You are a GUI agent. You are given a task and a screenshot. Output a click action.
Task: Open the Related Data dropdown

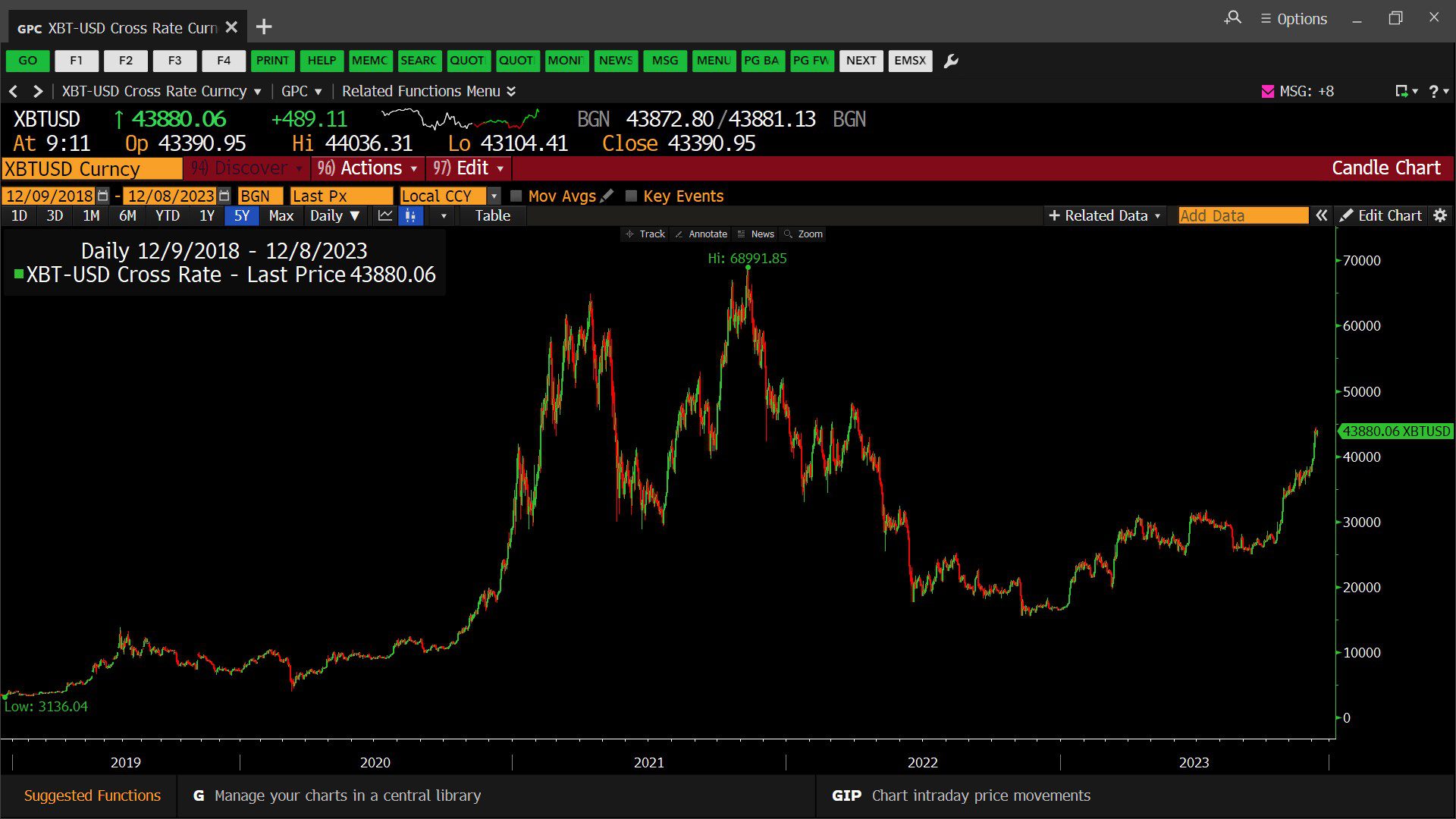tap(1104, 215)
